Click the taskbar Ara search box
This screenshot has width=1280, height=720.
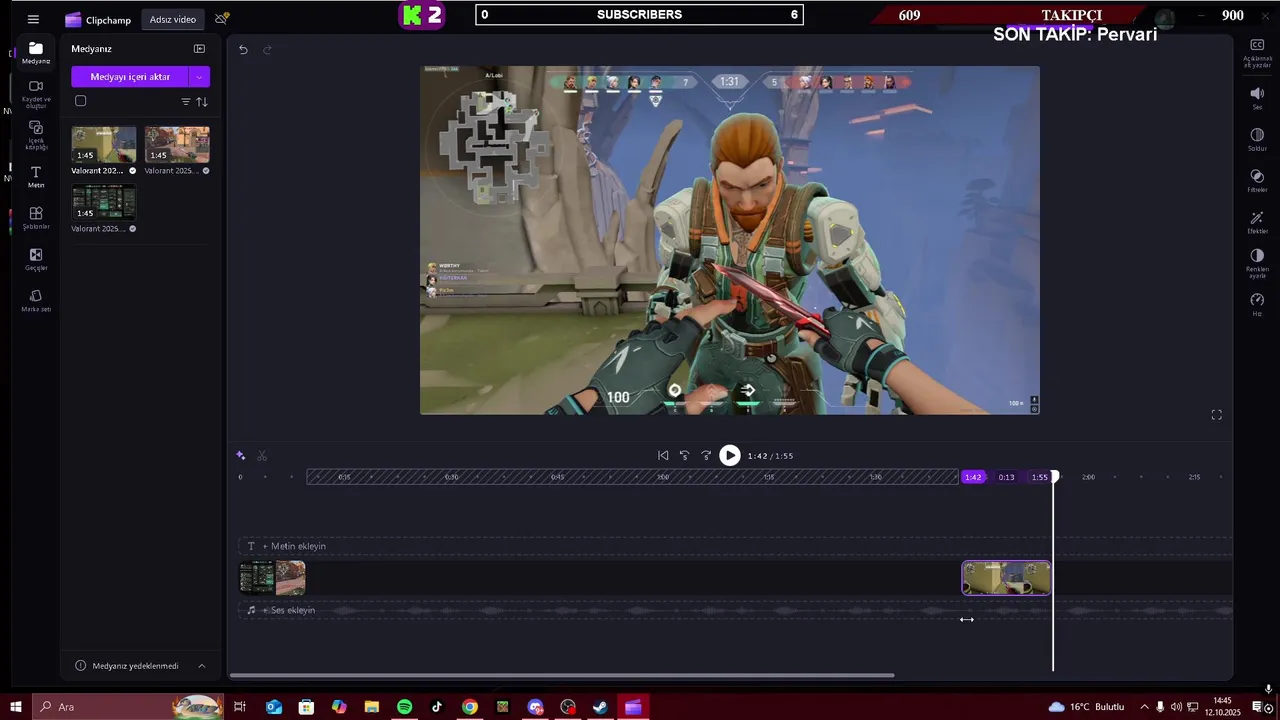pos(128,707)
